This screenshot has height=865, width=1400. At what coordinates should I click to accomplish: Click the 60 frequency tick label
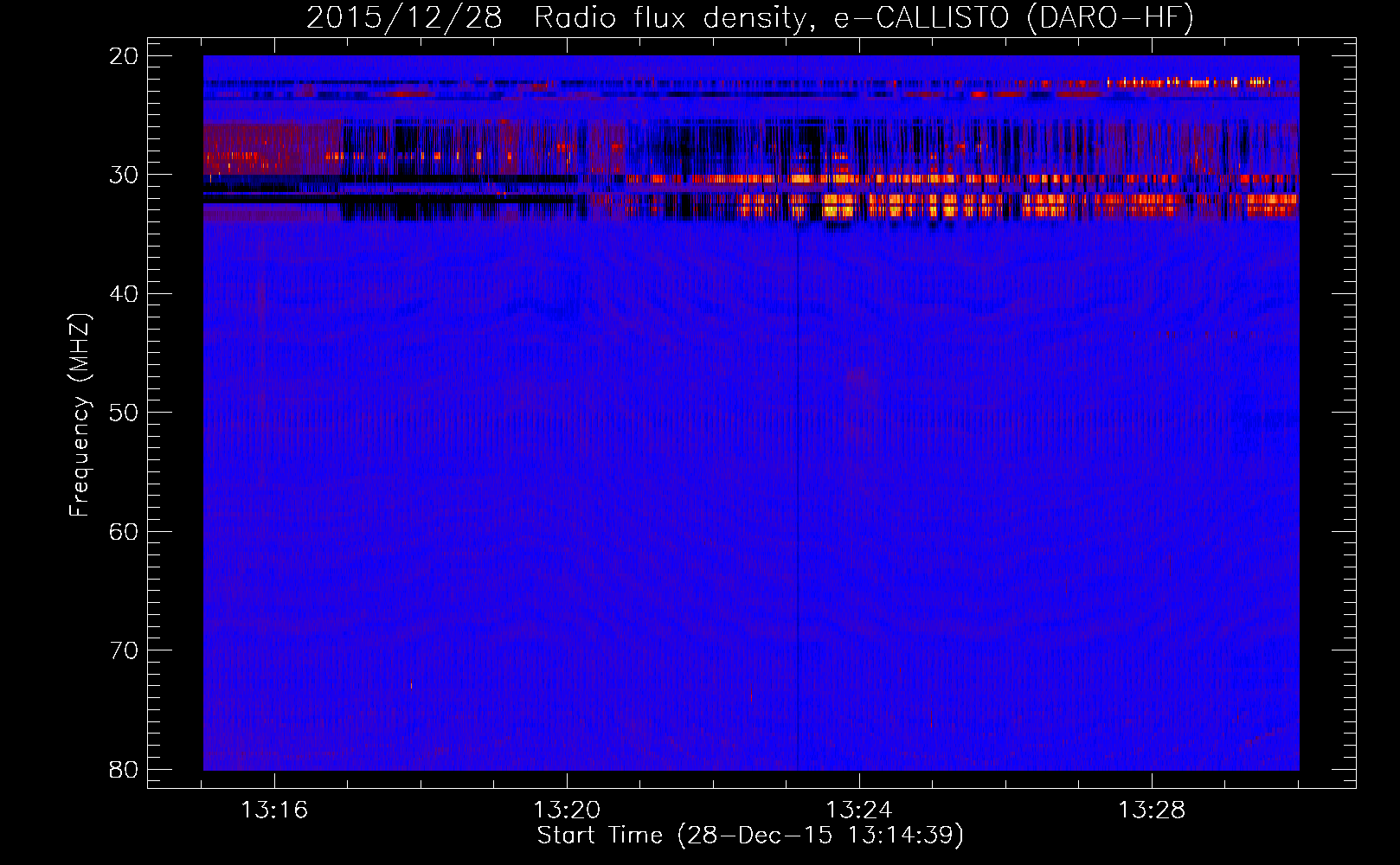pos(125,531)
